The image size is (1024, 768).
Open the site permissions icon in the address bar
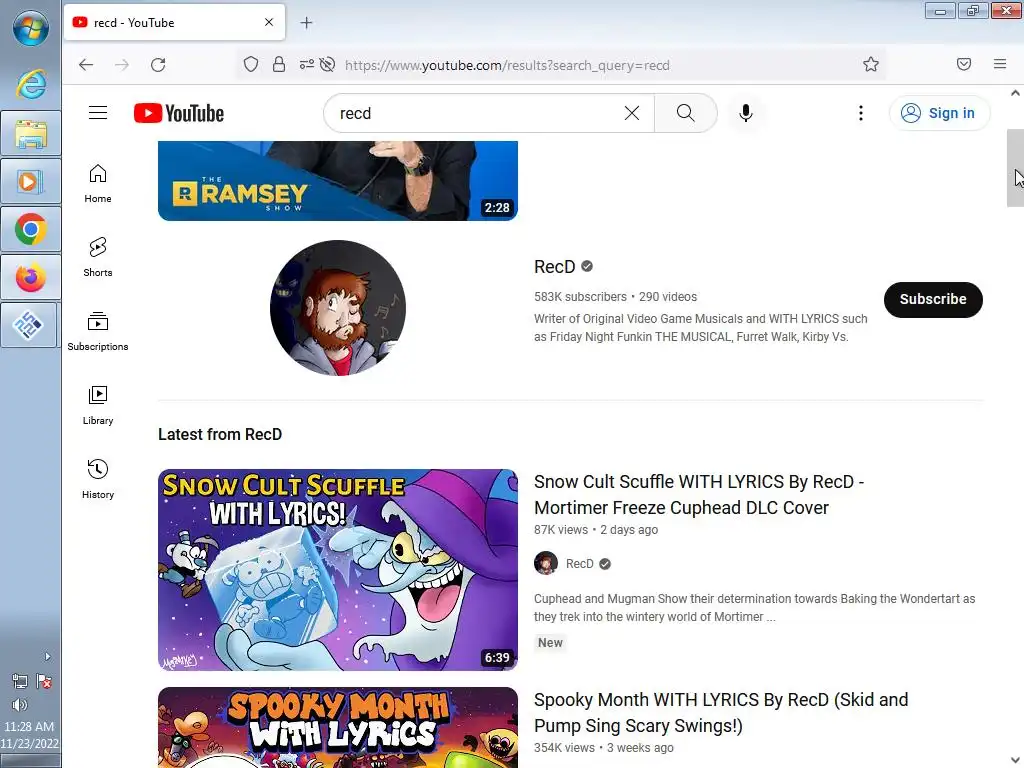(x=306, y=65)
